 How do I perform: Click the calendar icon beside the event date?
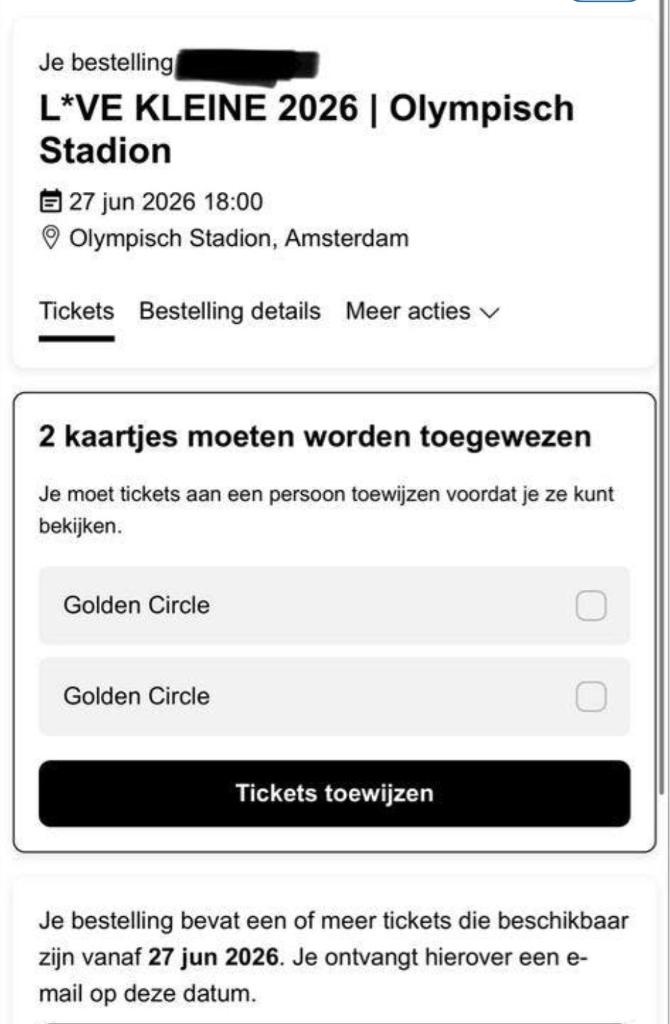49,199
